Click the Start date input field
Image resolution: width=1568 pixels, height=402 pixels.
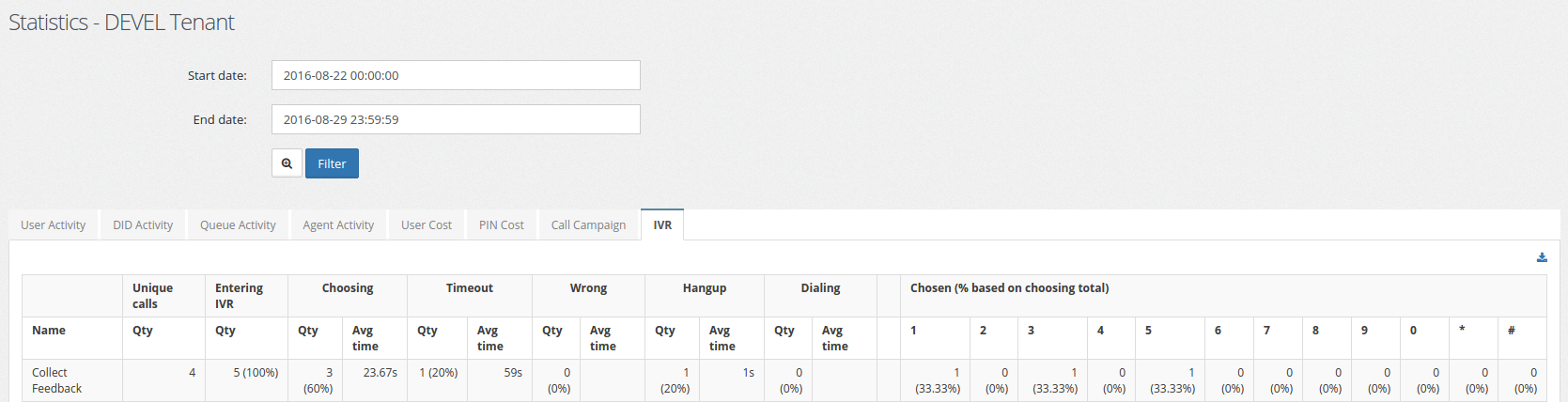coord(456,75)
